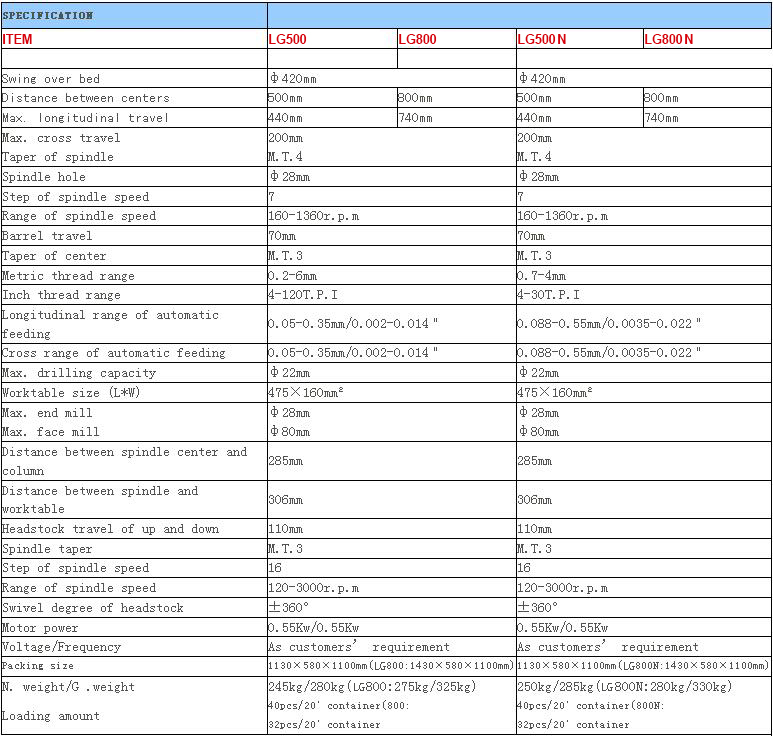Click the Swing over bed row label
The width and height of the screenshot is (773, 736).
click(51, 79)
